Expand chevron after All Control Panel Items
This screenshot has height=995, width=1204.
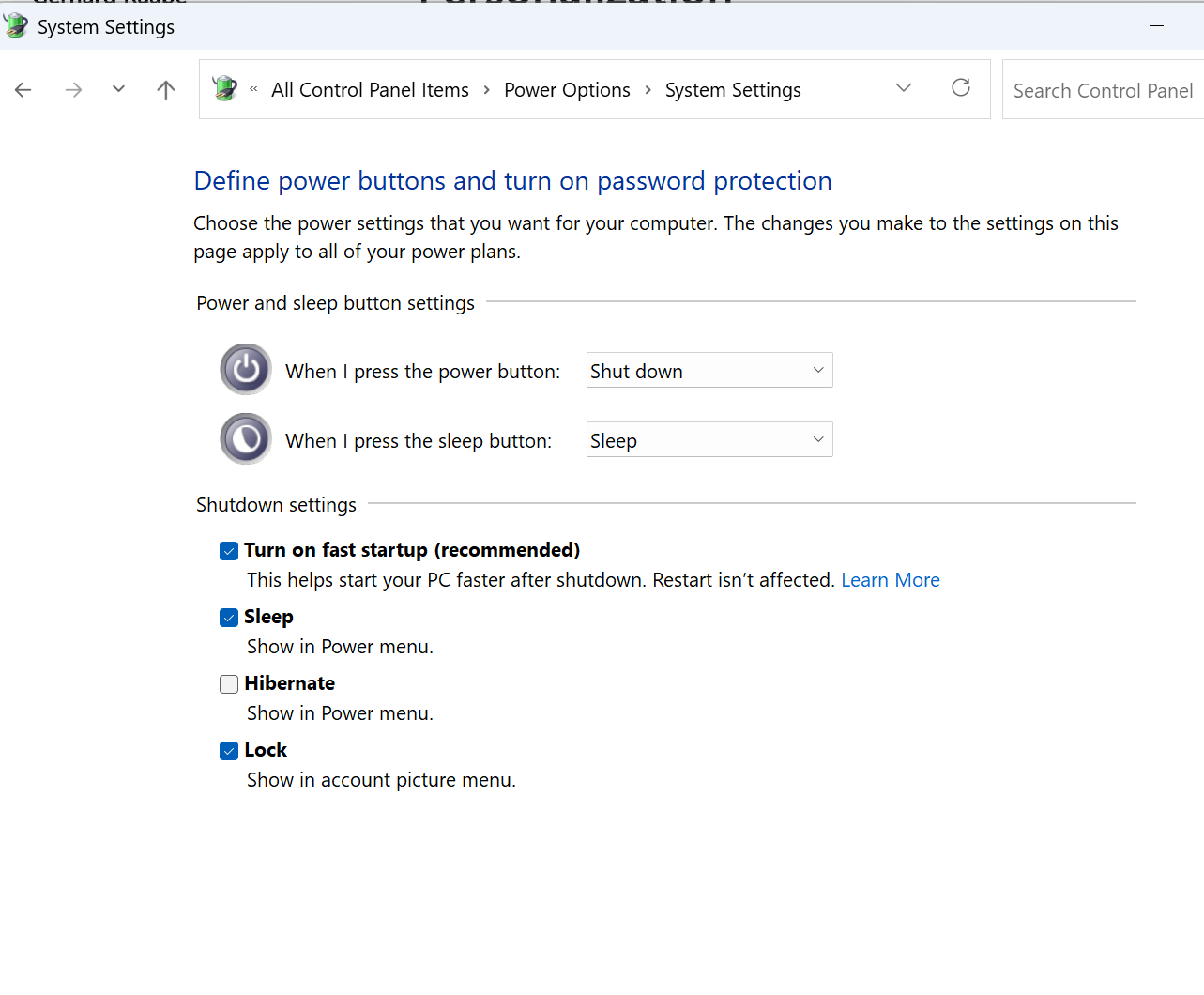486,90
